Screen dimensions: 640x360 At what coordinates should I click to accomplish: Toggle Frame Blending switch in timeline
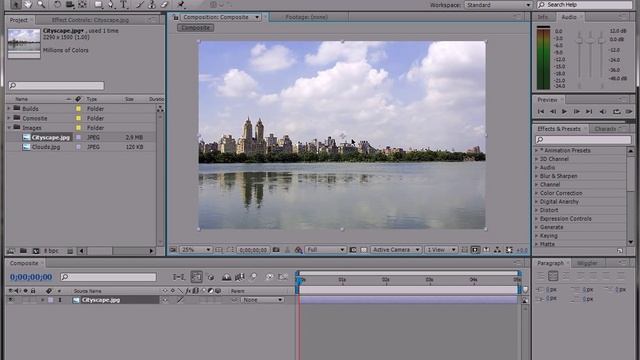tap(240, 277)
